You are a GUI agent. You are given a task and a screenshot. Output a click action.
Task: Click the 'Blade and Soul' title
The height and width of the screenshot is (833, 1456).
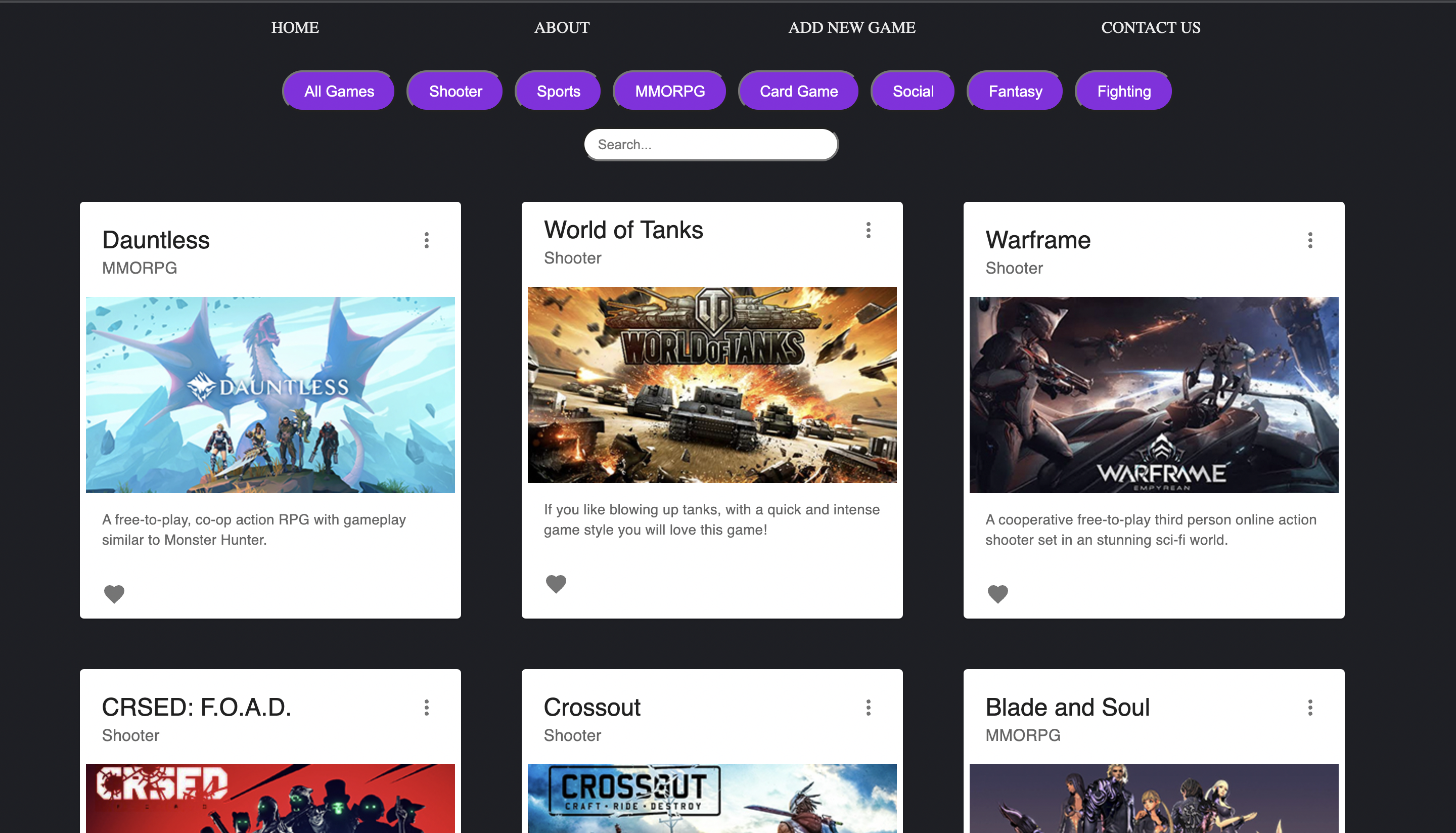1067,708
